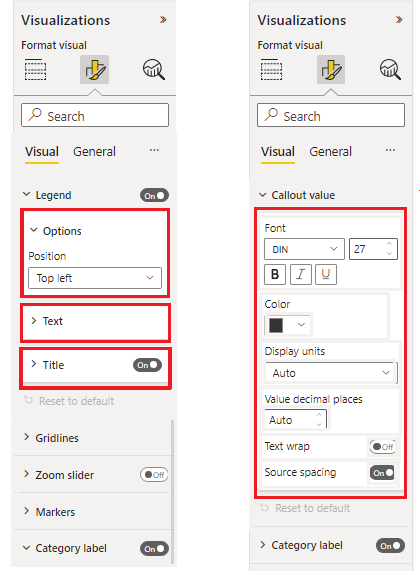
Task: Enable the Zoom slider toggle
Action: point(154,475)
